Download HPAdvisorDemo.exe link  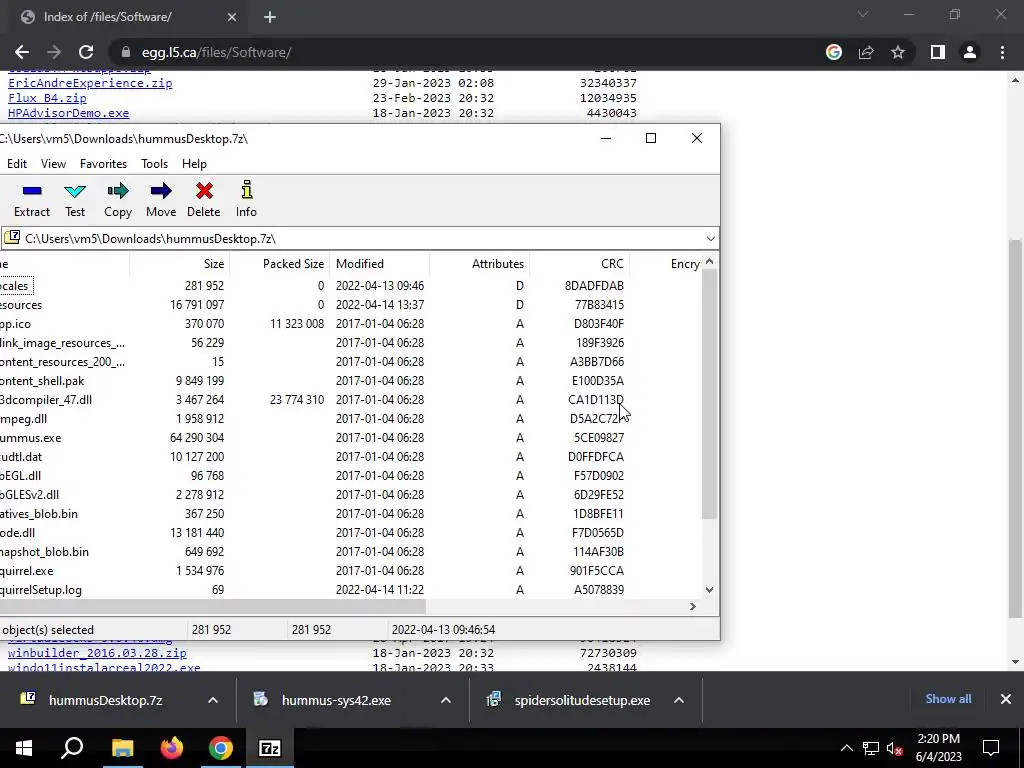click(x=69, y=113)
